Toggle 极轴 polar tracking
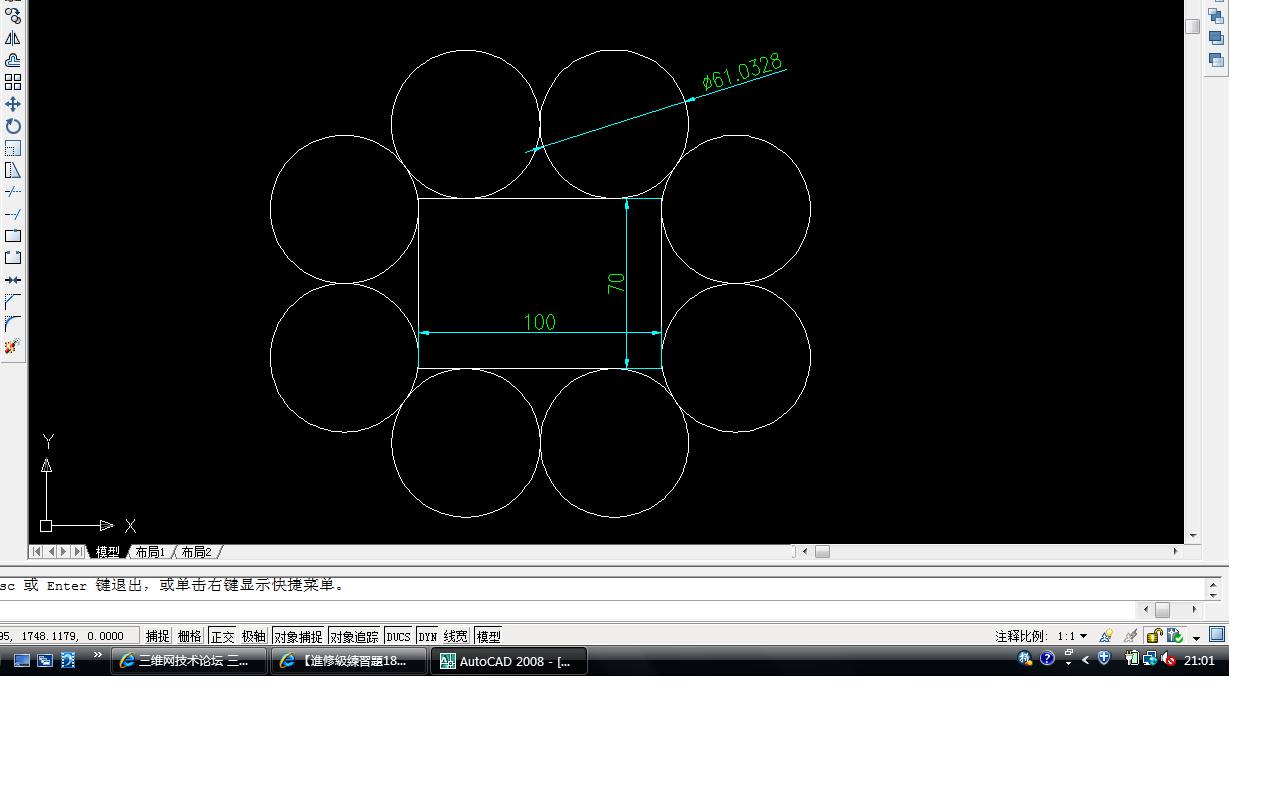The width and height of the screenshot is (1280, 800). pos(254,636)
